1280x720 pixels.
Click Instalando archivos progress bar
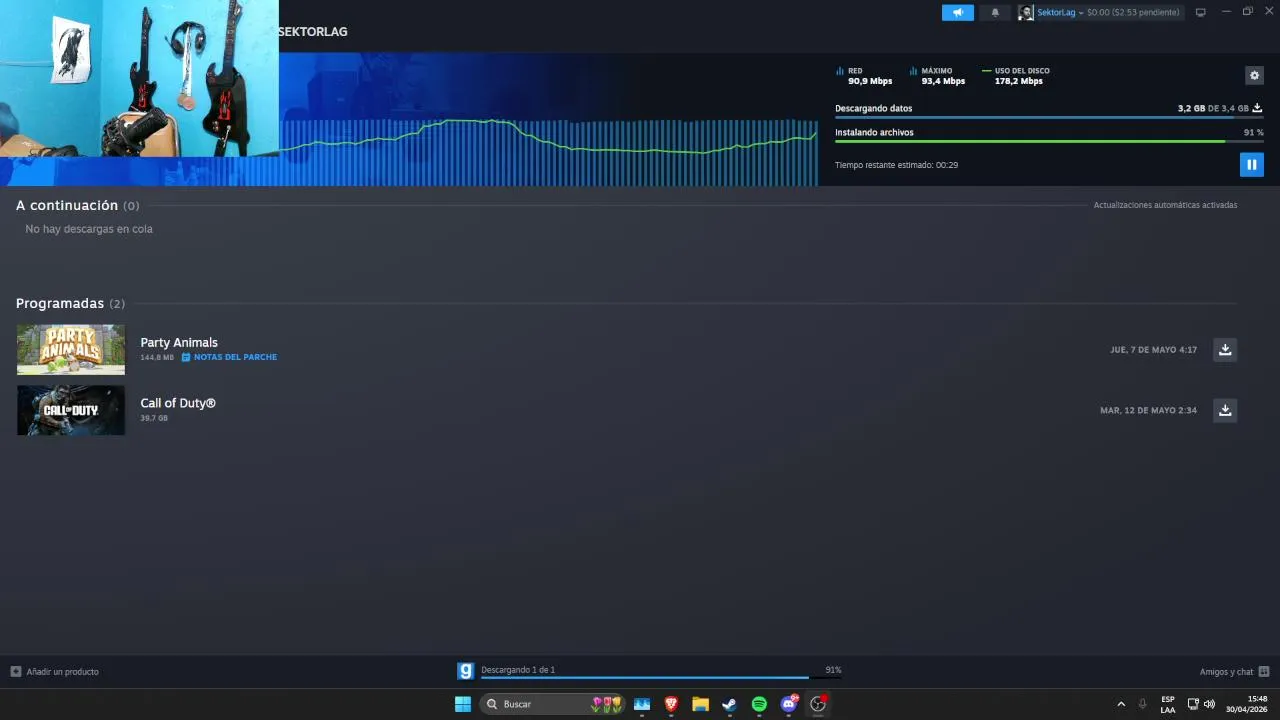(1049, 141)
